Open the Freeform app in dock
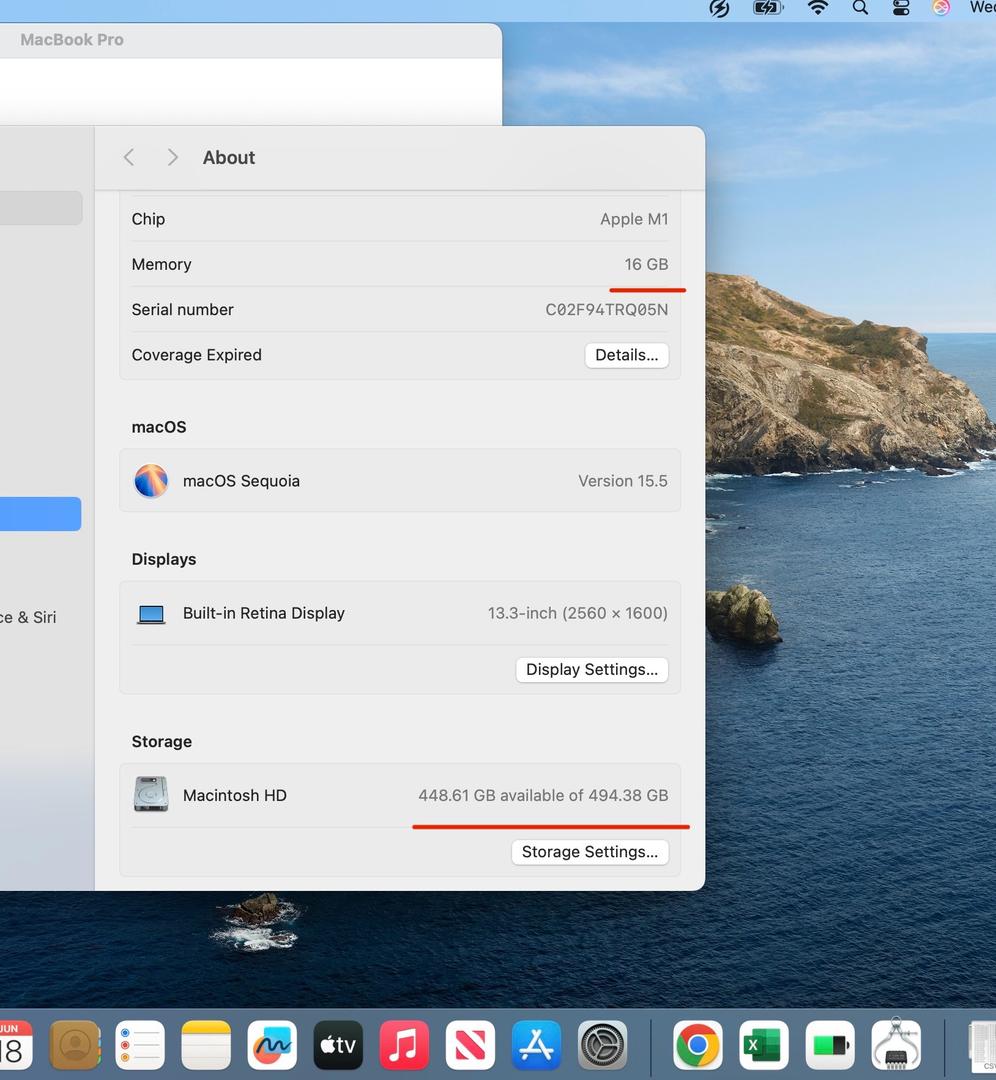The height and width of the screenshot is (1080, 996). pyautogui.click(x=272, y=1046)
